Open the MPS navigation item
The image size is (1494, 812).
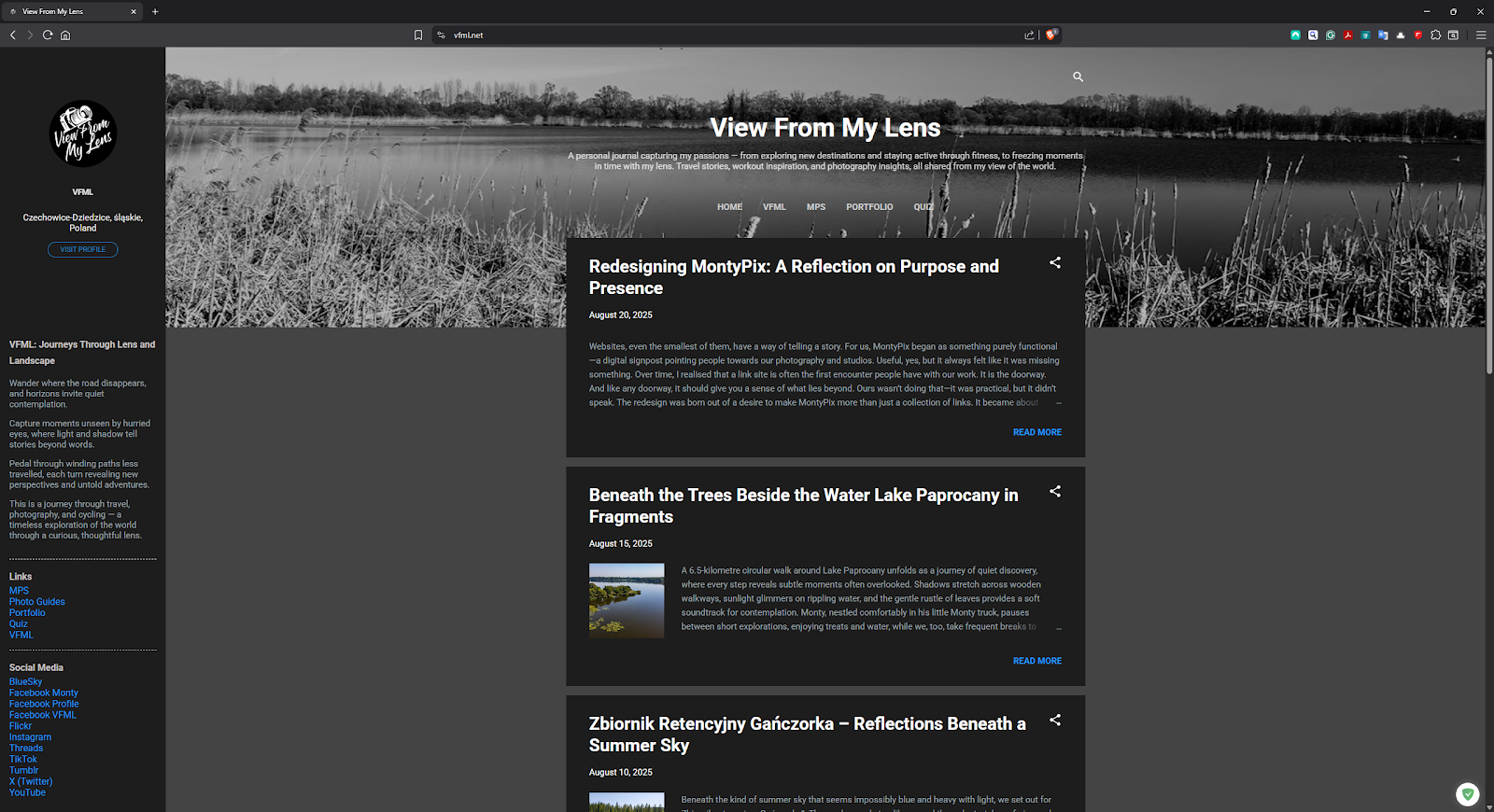point(816,207)
